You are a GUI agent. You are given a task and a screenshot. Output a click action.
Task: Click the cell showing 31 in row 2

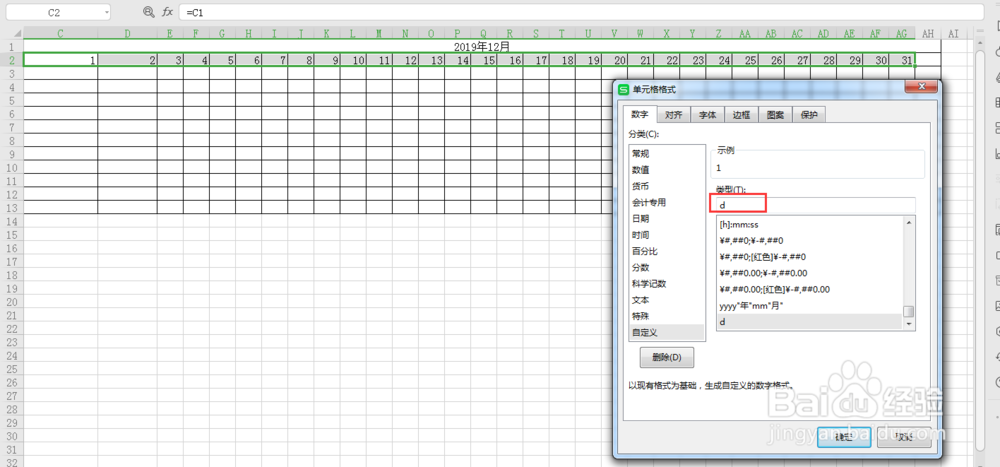pyautogui.click(x=902, y=60)
